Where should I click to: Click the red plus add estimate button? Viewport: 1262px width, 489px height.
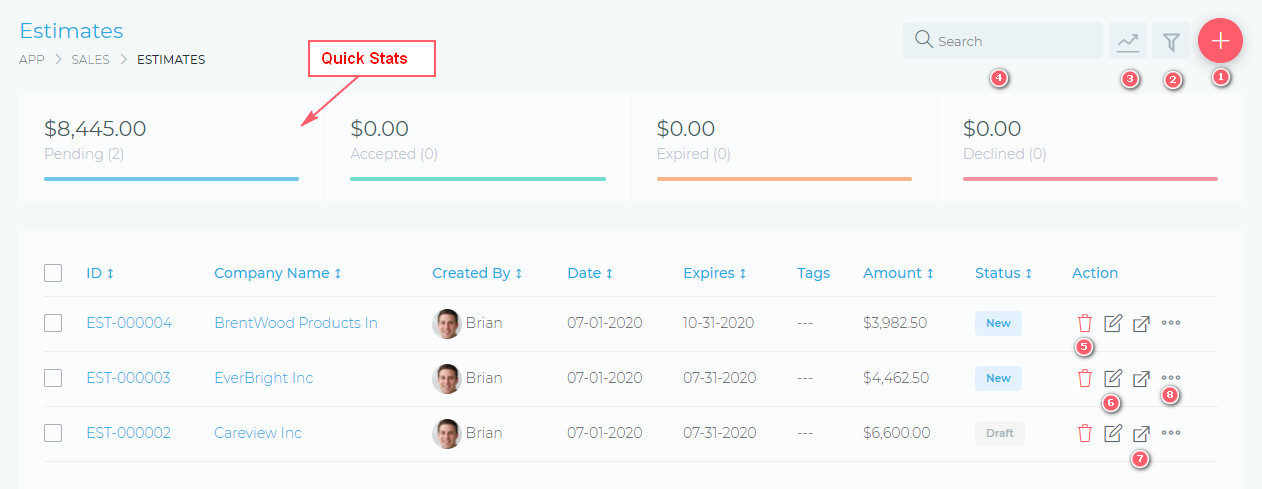pos(1219,41)
